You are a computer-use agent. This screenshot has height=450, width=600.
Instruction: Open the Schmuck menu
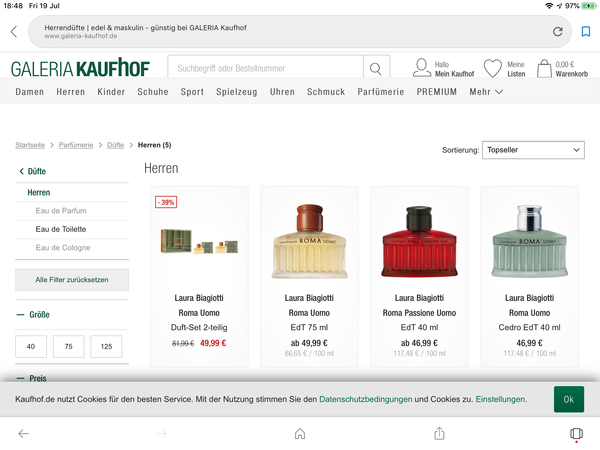[326, 92]
